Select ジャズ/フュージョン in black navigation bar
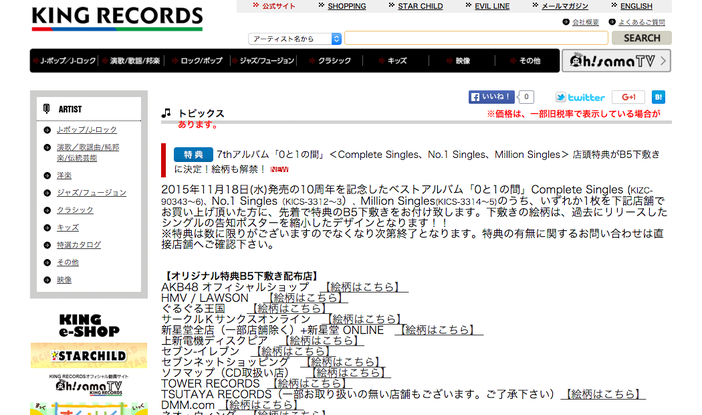The width and height of the screenshot is (702, 415). click(x=264, y=61)
